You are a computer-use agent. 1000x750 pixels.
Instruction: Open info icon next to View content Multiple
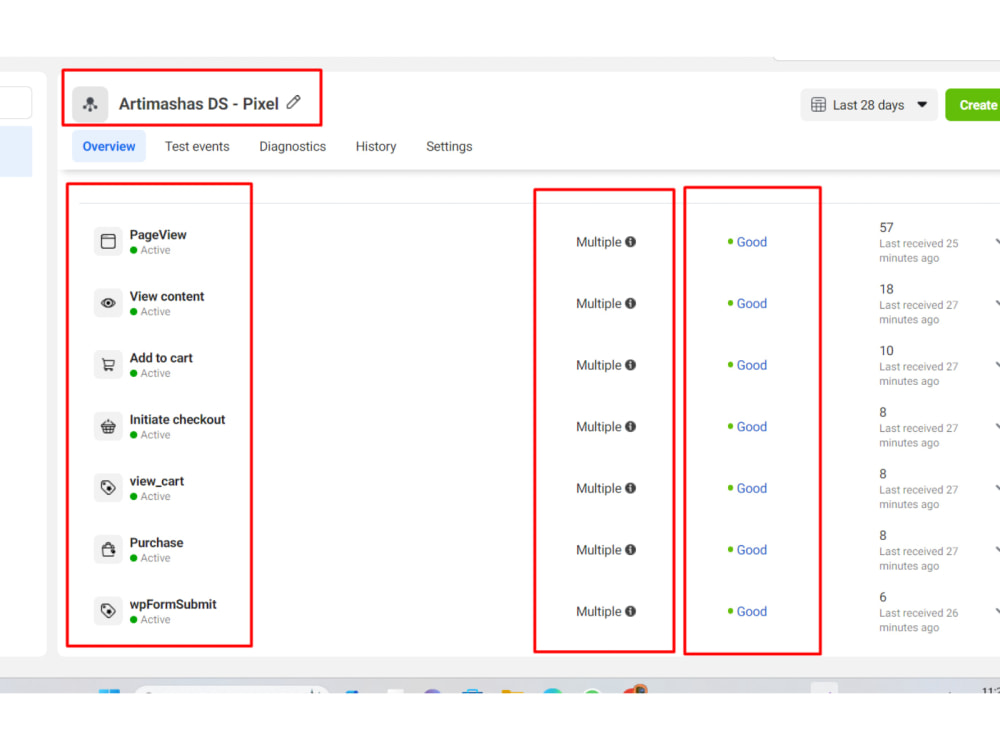point(630,304)
